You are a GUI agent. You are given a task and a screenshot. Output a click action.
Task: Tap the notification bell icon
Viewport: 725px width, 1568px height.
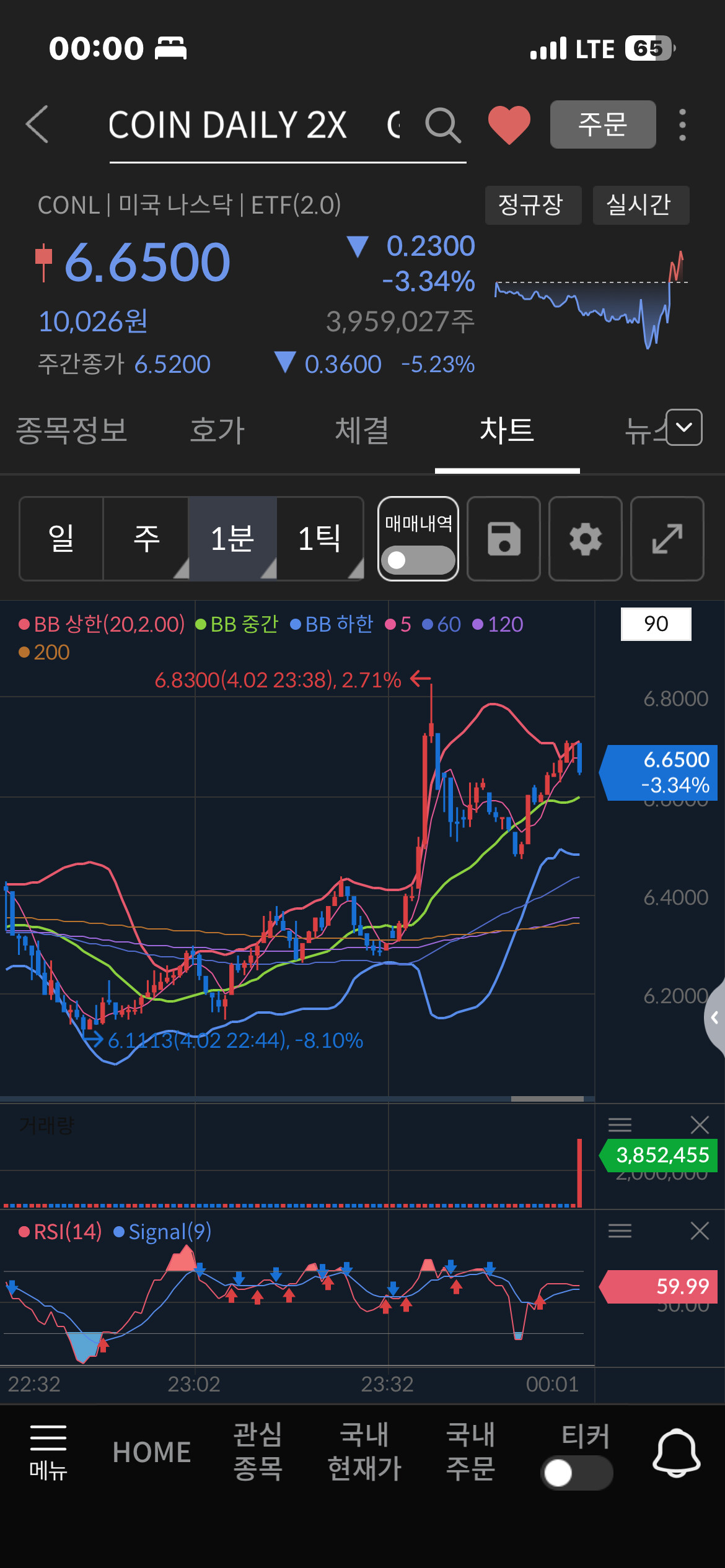point(677,1453)
